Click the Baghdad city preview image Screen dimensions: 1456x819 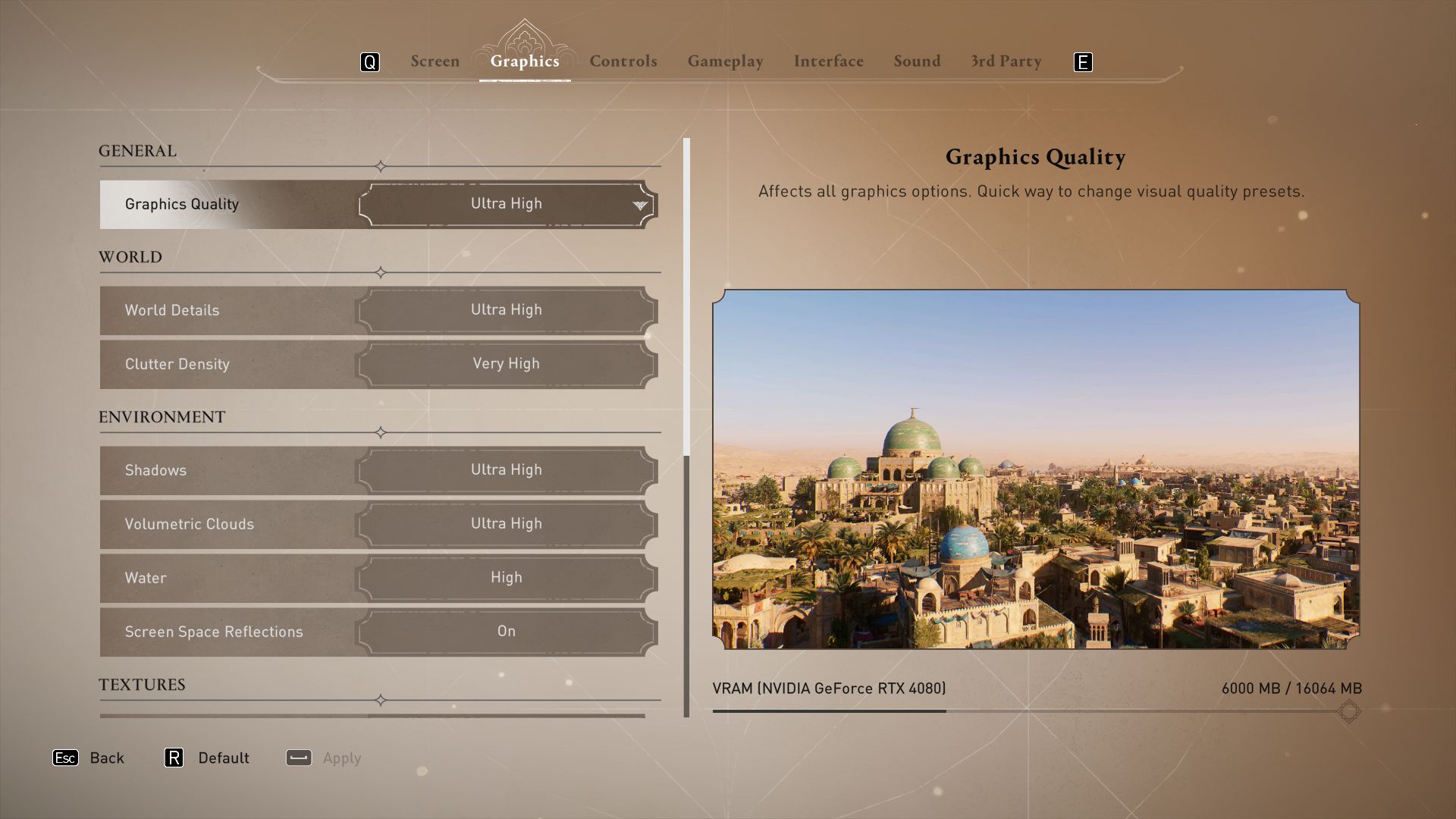1036,469
